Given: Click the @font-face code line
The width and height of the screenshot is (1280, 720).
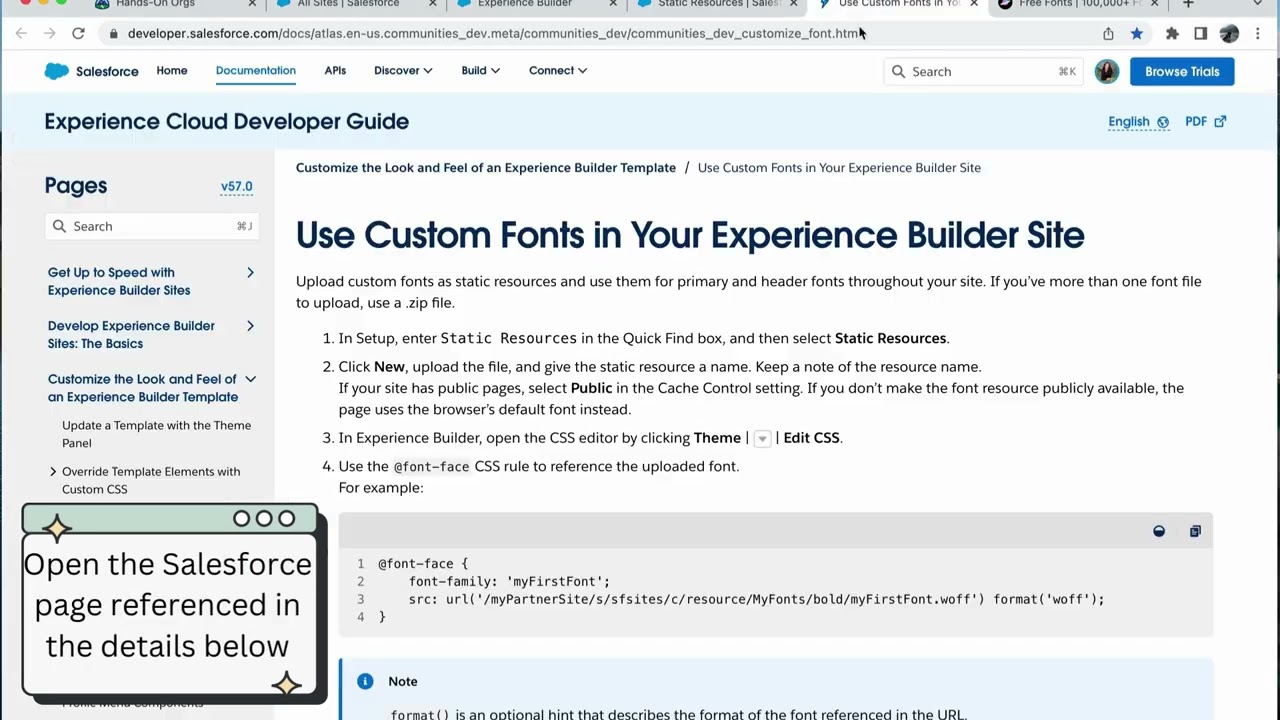Looking at the screenshot, I should point(423,564).
